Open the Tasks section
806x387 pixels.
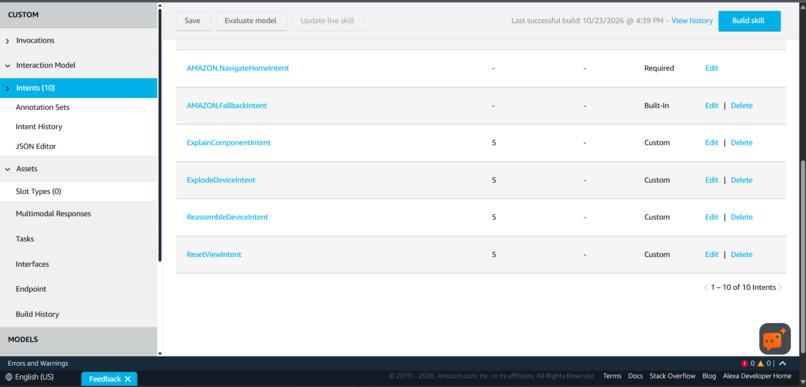pyautogui.click(x=25, y=239)
